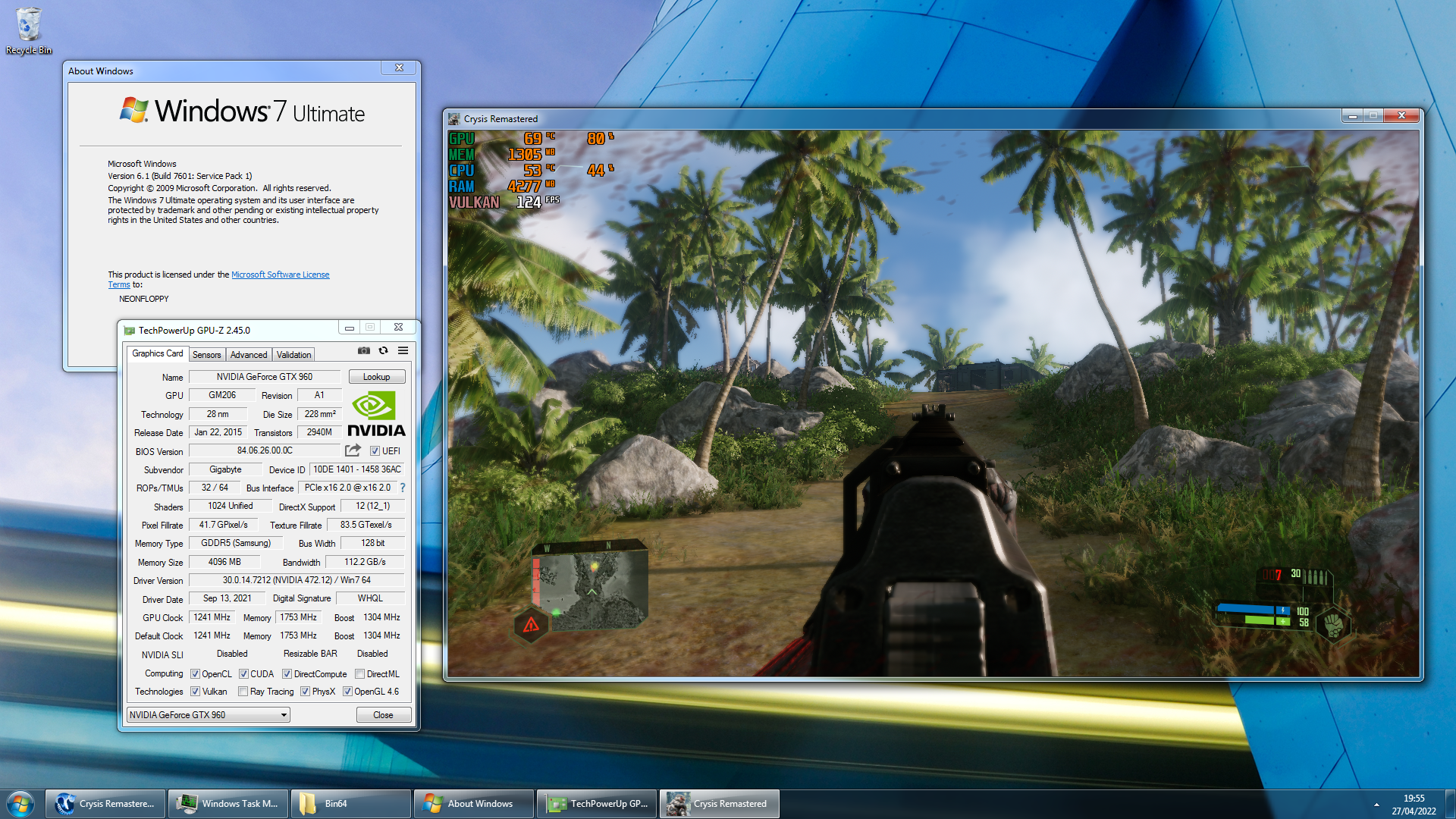Click the Driver Version field
Viewport: 1456px width, 819px height.
pos(297,580)
